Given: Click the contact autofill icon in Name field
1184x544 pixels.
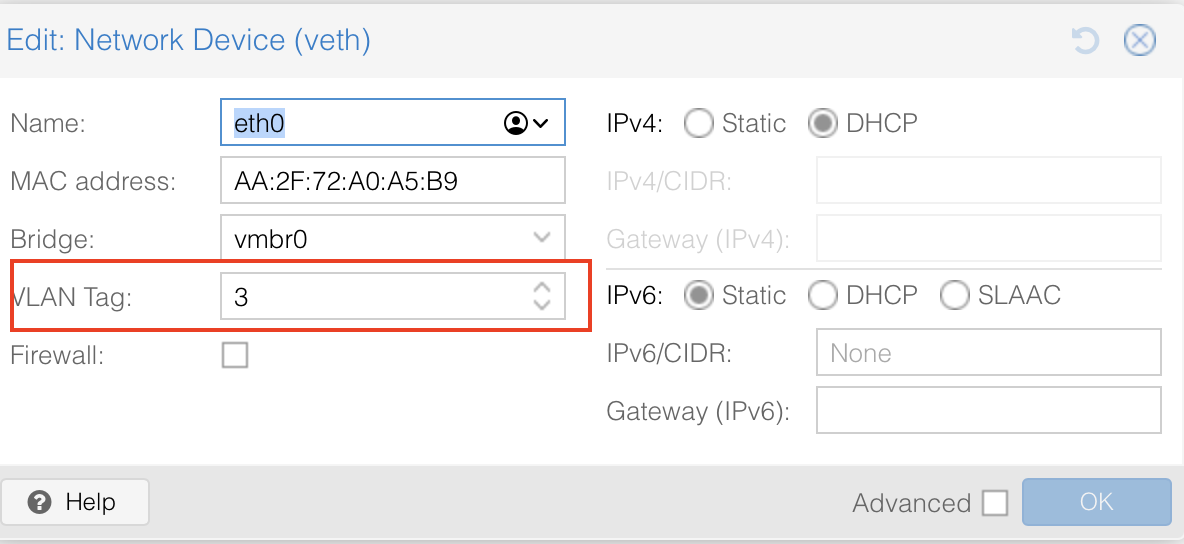Looking at the screenshot, I should [516, 123].
